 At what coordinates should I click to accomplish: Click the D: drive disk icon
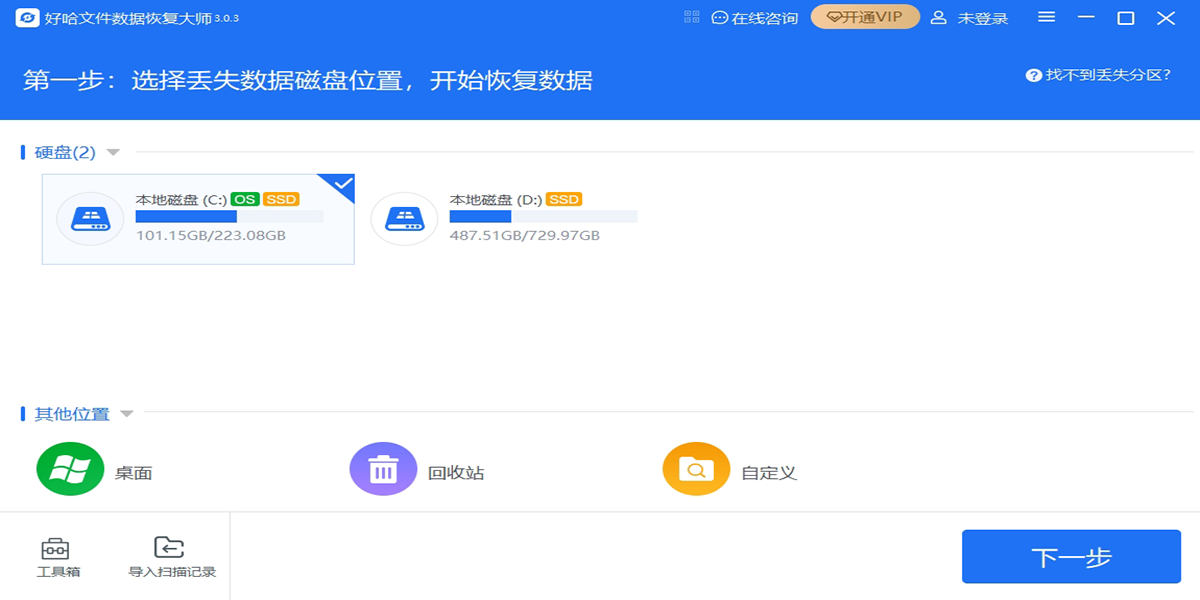404,219
